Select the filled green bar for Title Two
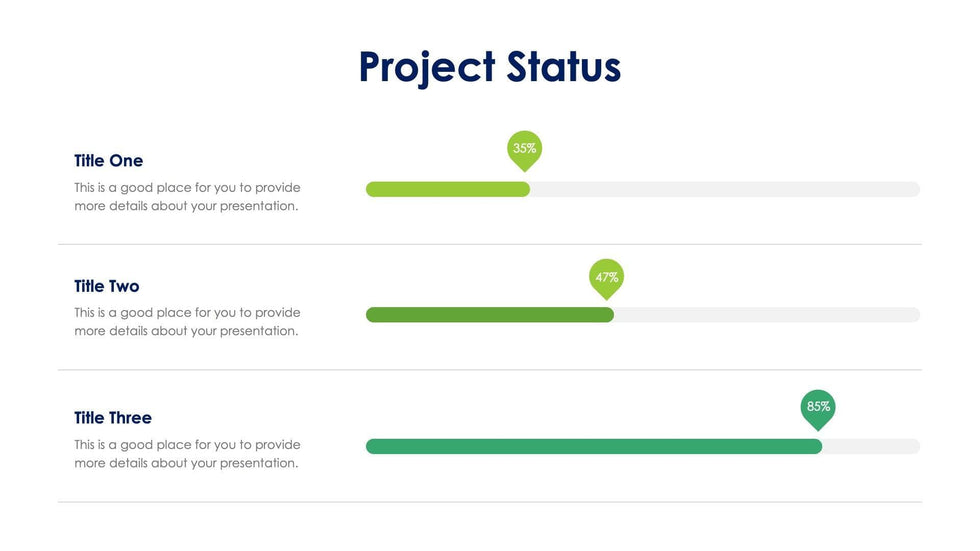Screen dimensions: 980x551 pos(489,315)
